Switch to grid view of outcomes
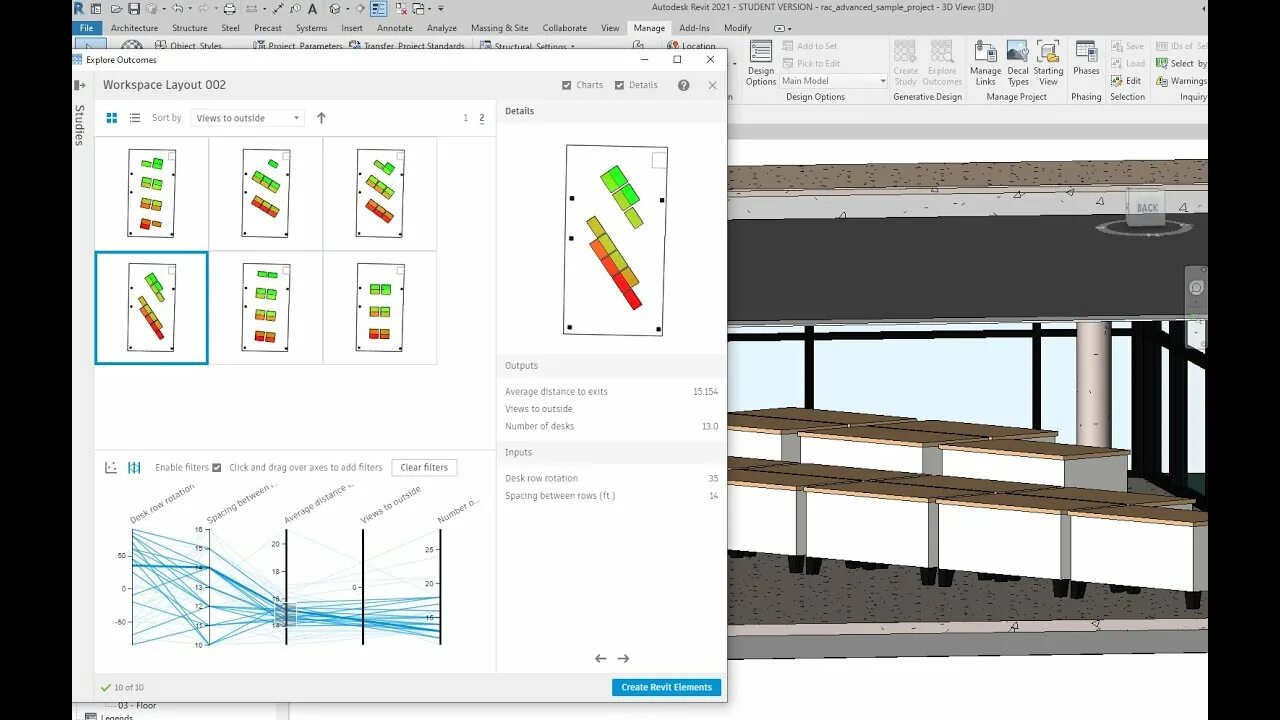 coord(112,118)
